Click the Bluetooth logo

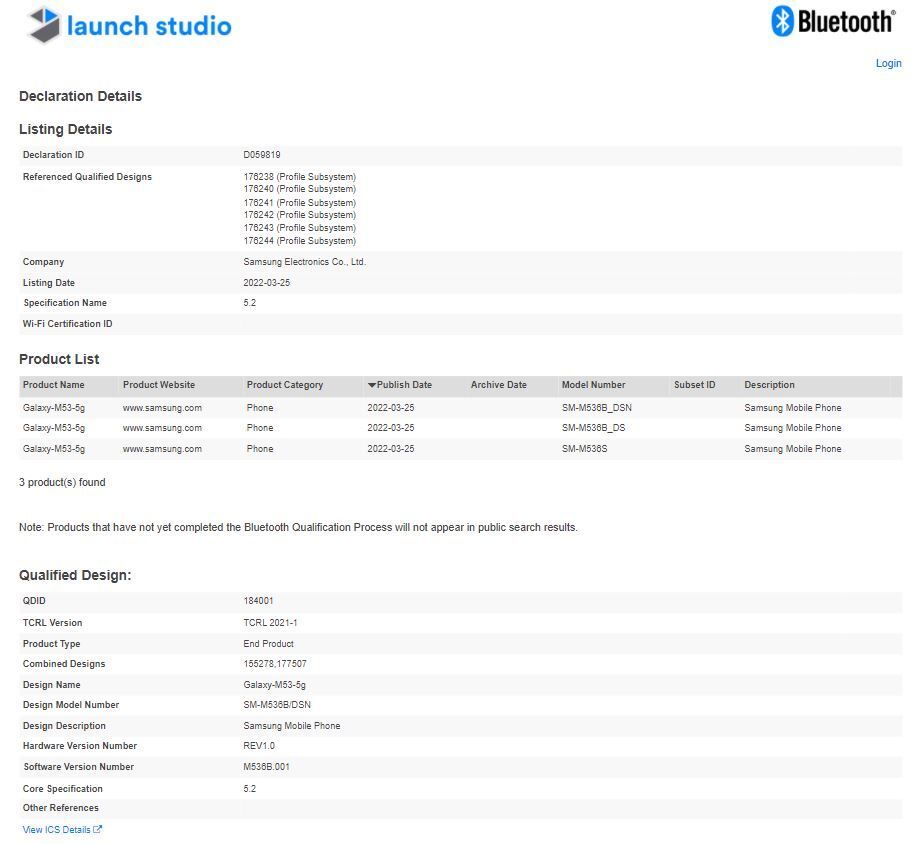click(833, 22)
